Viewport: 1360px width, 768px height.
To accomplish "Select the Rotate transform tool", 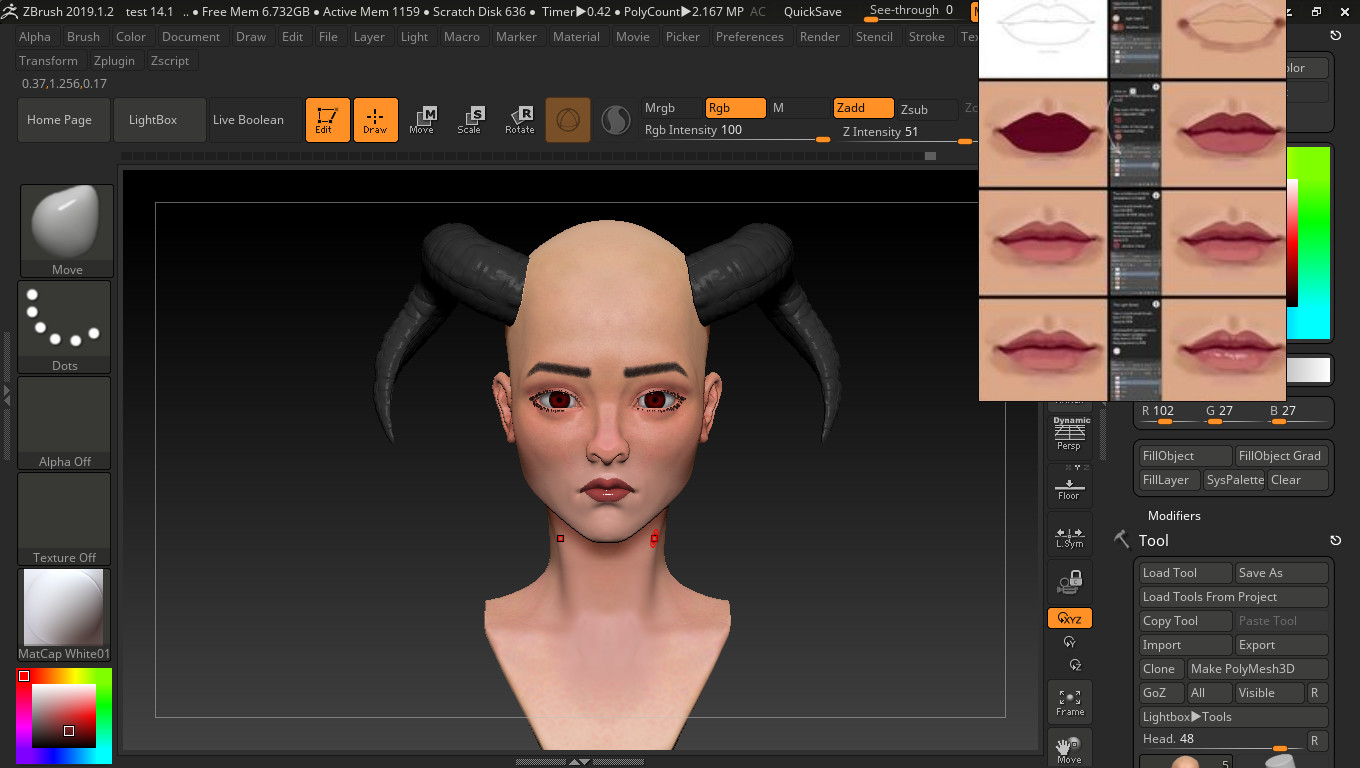I will point(519,120).
